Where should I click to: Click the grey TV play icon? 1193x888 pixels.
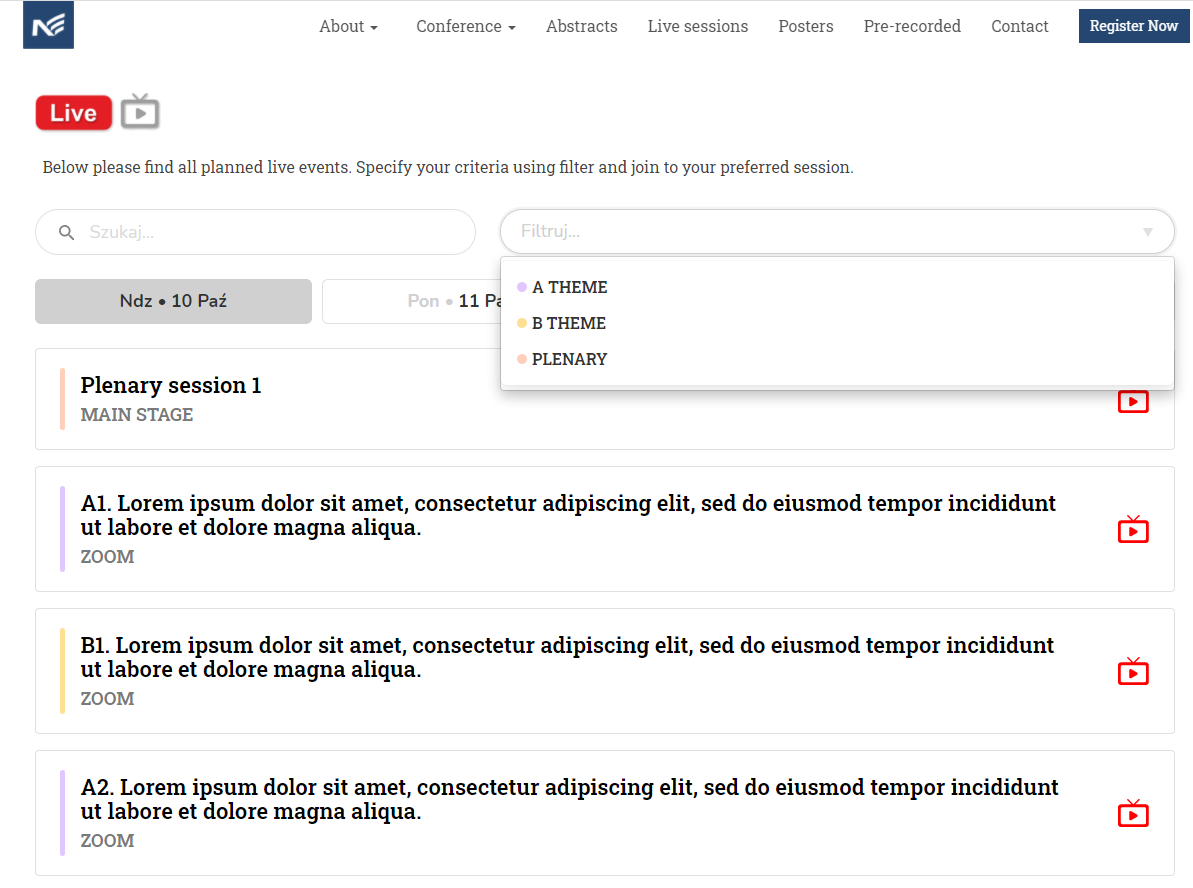[x=140, y=112]
